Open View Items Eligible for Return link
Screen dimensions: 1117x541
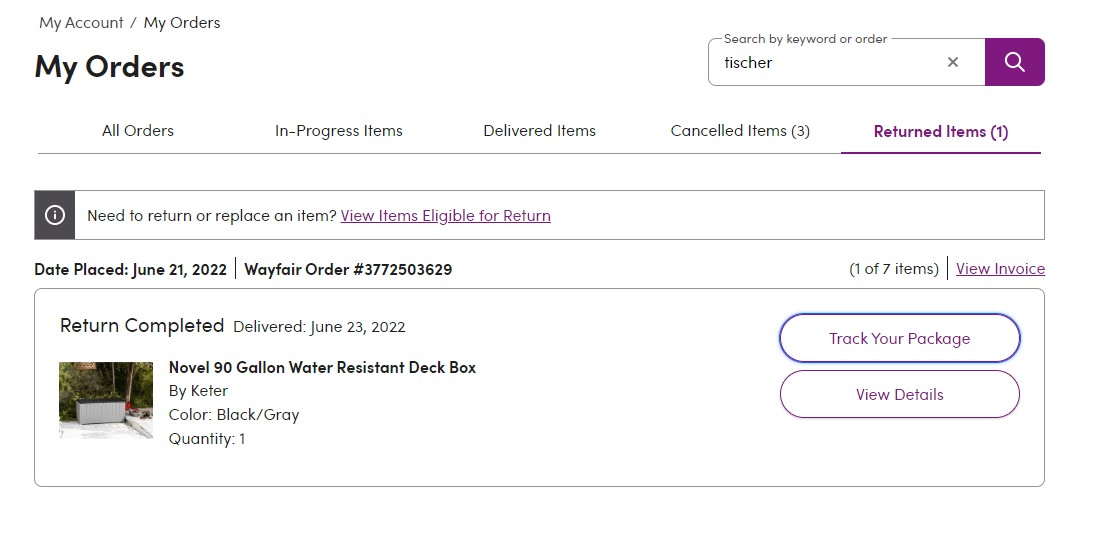click(x=445, y=215)
